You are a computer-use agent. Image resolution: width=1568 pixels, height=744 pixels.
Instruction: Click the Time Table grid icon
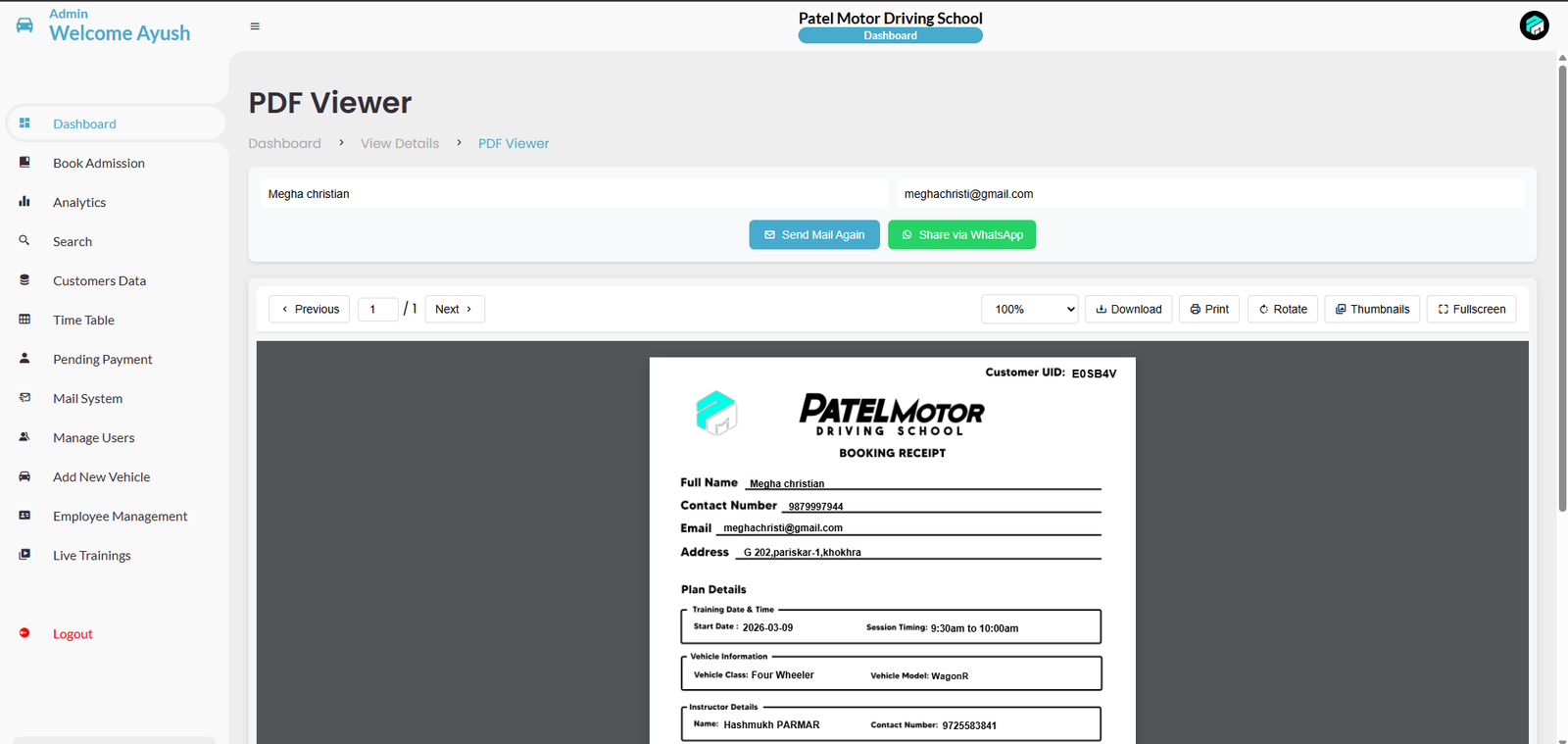point(24,320)
